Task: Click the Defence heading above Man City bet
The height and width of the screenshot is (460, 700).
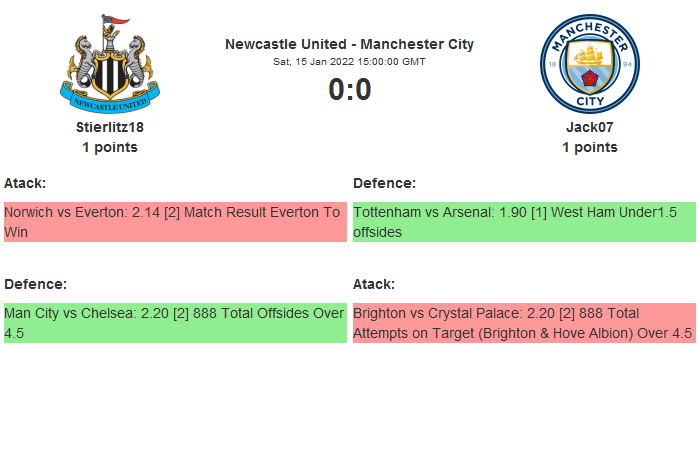Action: point(35,284)
